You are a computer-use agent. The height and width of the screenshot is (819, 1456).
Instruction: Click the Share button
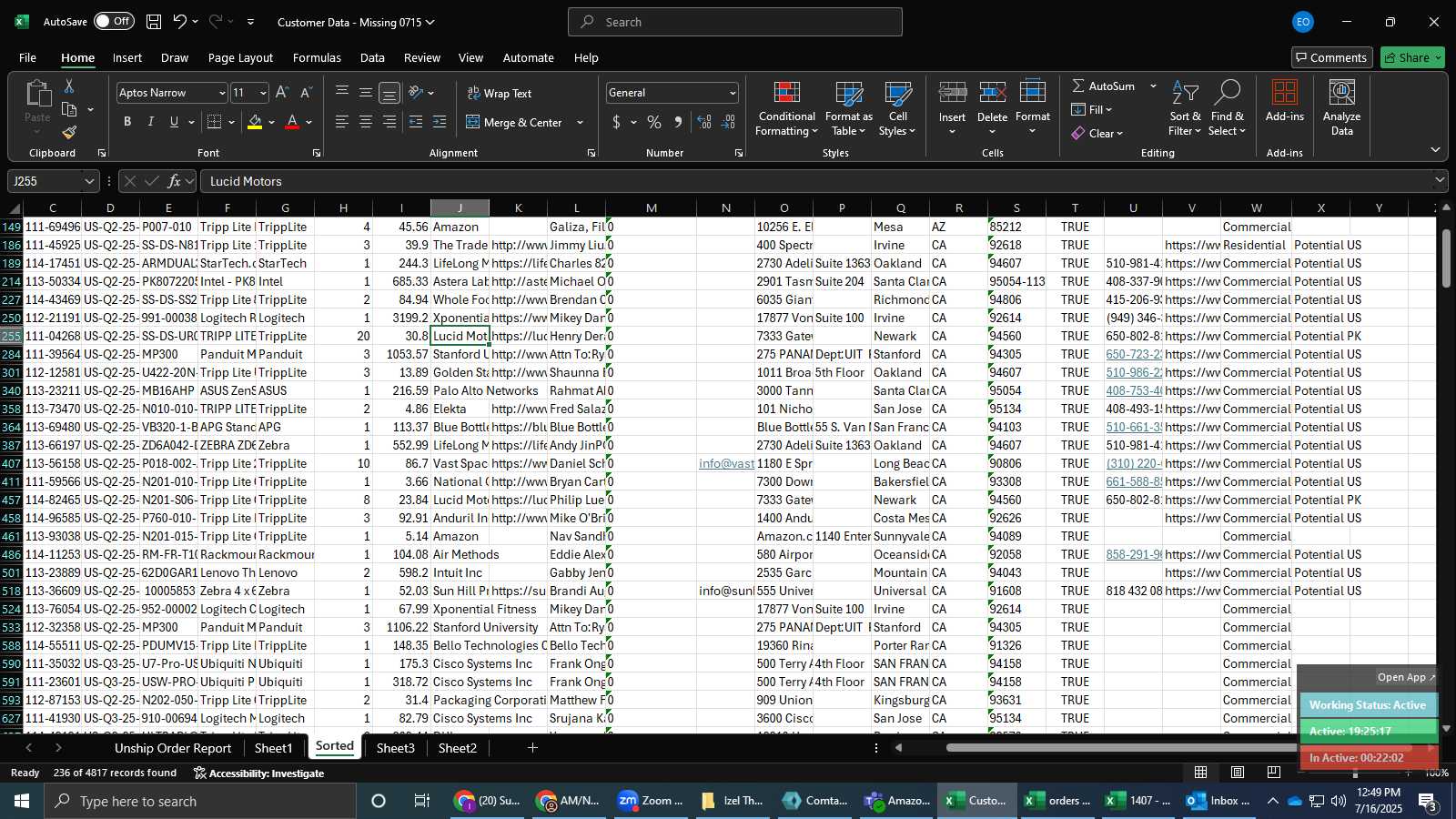(x=1412, y=57)
